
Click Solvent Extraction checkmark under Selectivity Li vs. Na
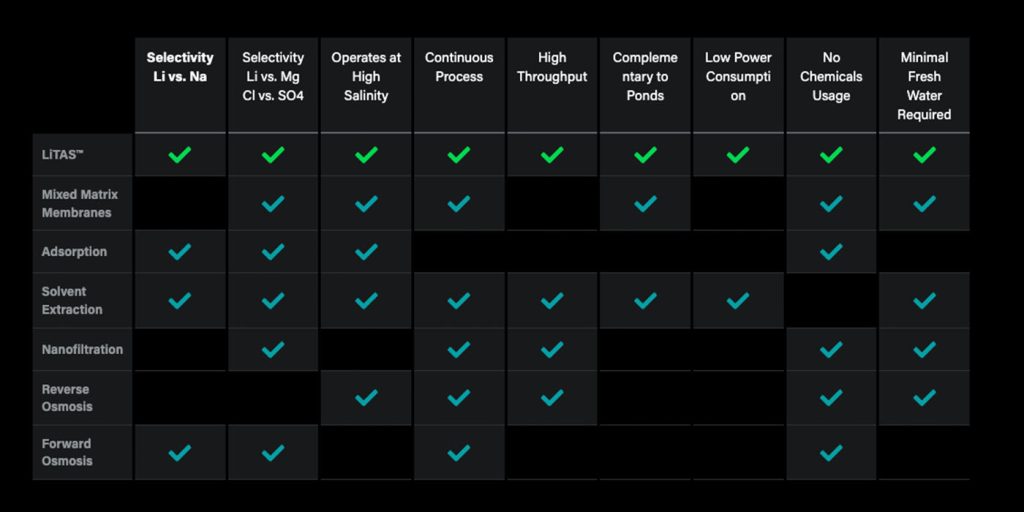(x=180, y=300)
